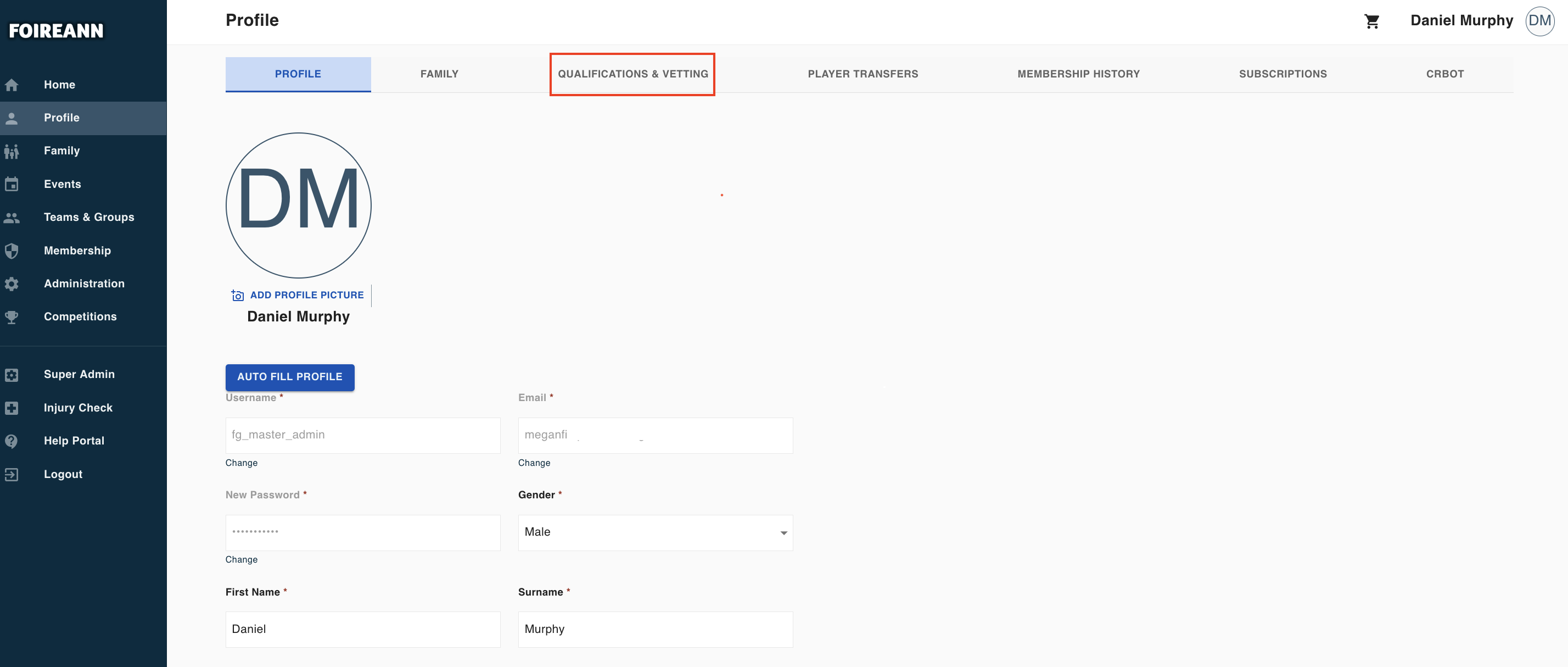This screenshot has width=1568, height=667.
Task: Click the Family people icon in sidebar
Action: [x=12, y=151]
